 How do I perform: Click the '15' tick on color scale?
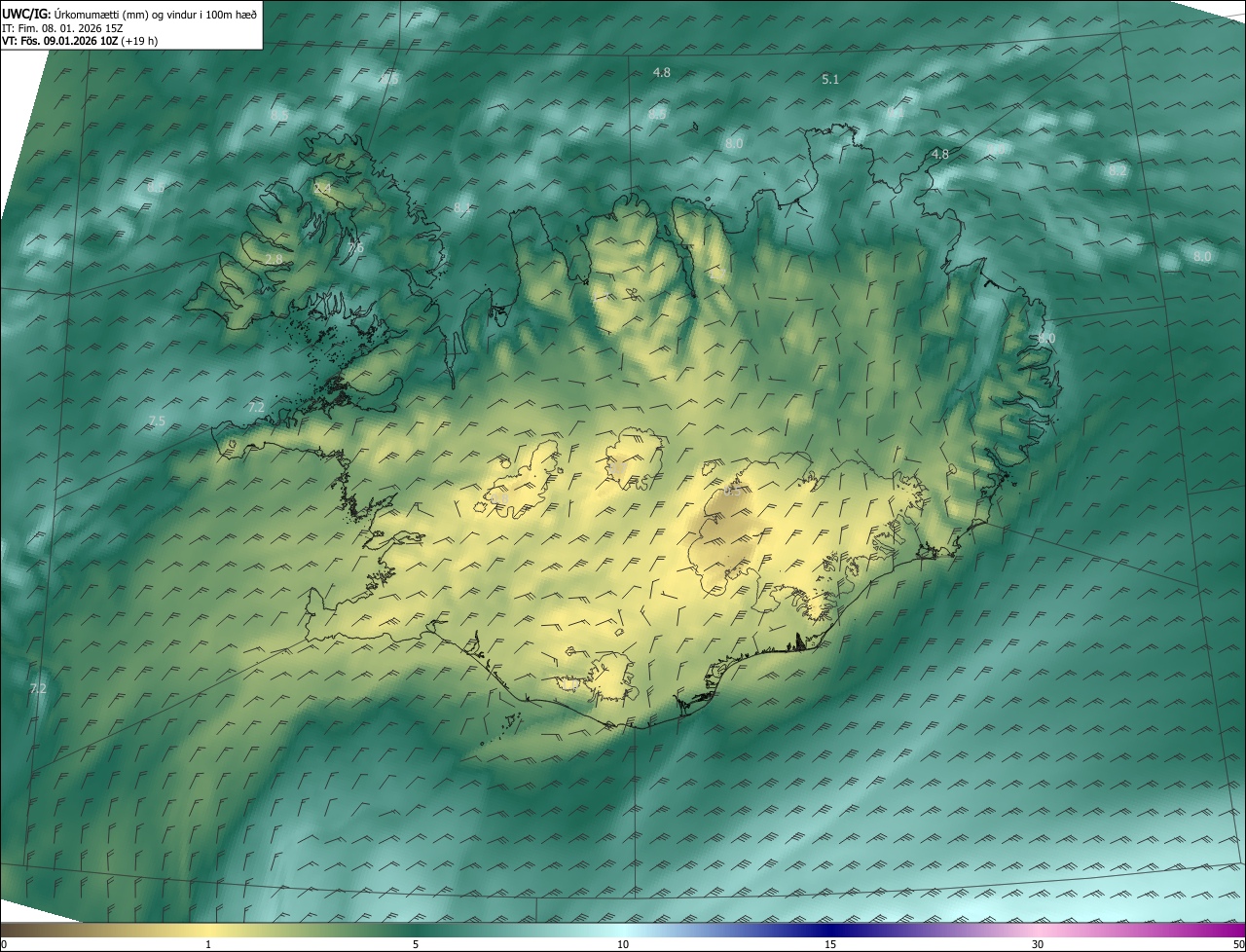tap(830, 944)
